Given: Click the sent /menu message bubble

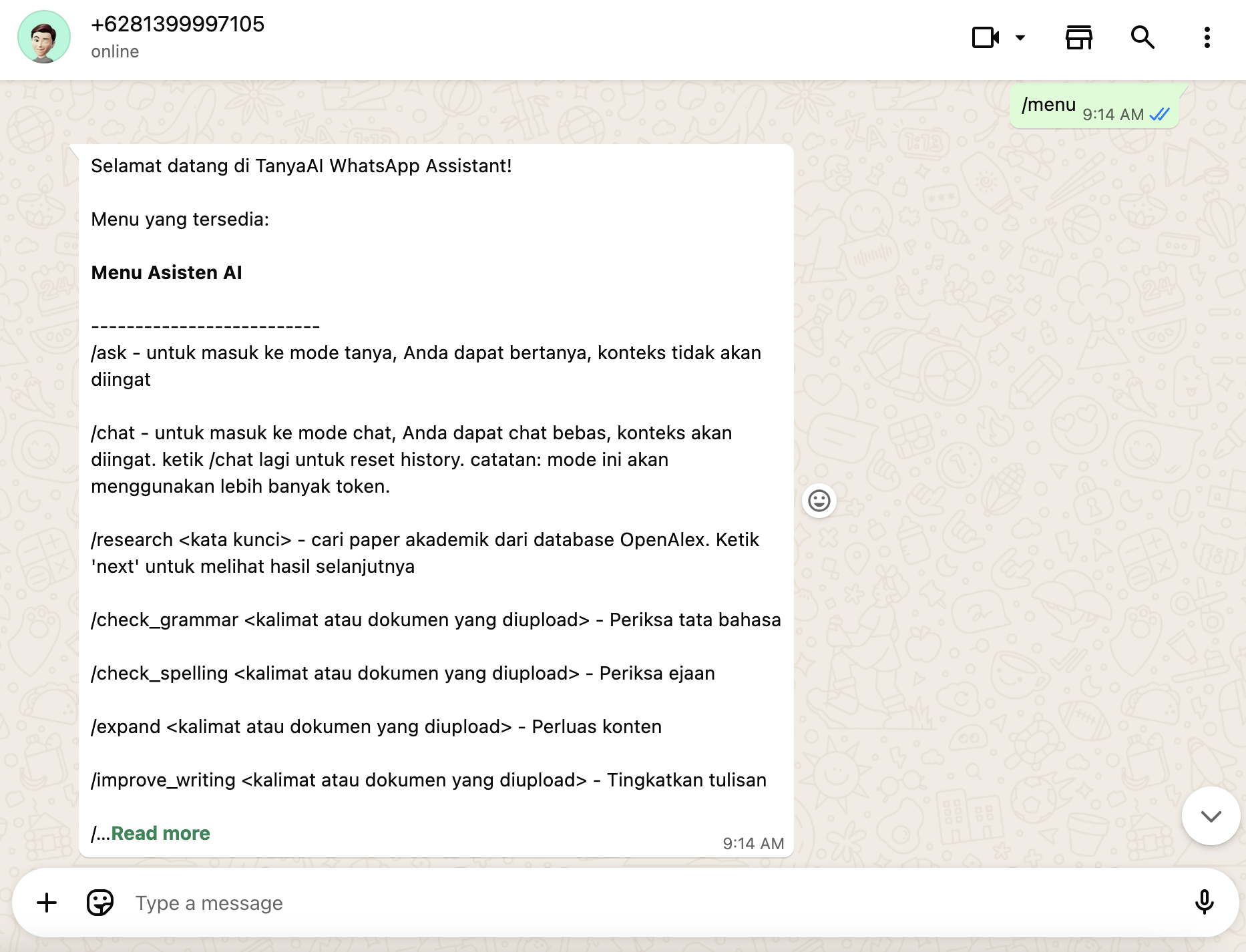Looking at the screenshot, I should click(x=1049, y=105).
